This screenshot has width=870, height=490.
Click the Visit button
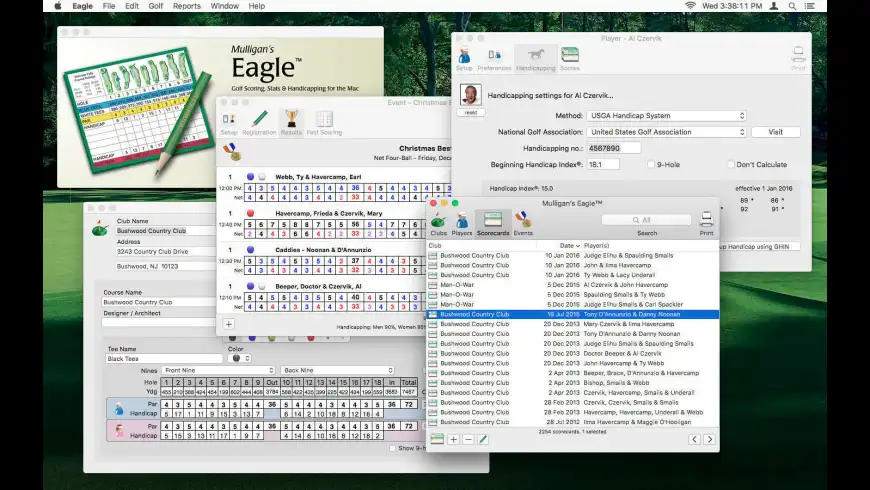(x=776, y=132)
